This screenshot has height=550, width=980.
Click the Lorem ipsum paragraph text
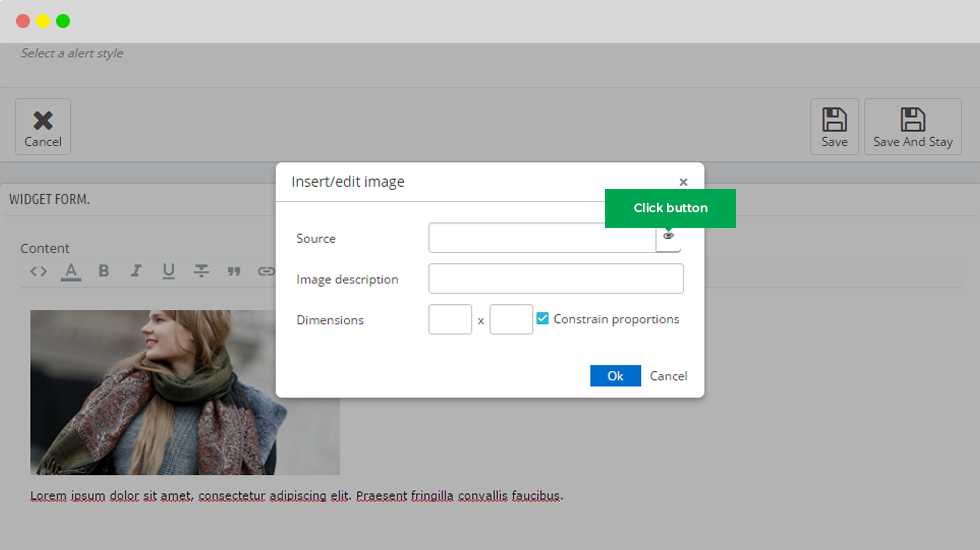coord(297,496)
